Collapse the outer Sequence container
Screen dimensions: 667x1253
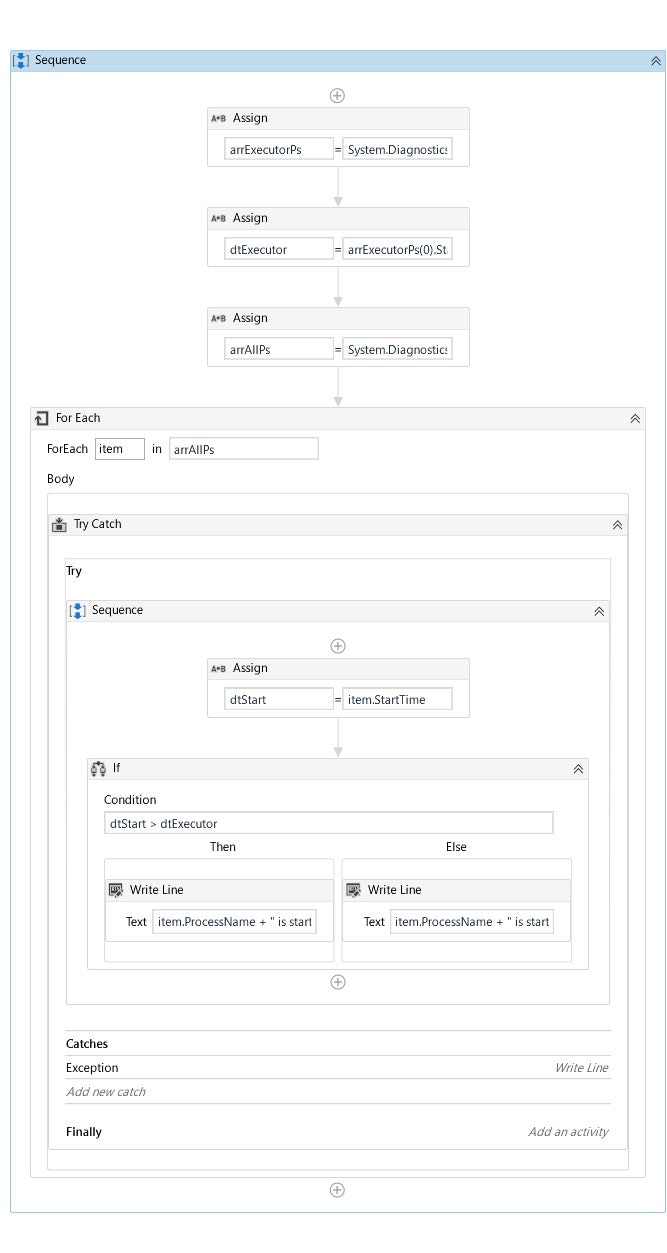coord(656,61)
